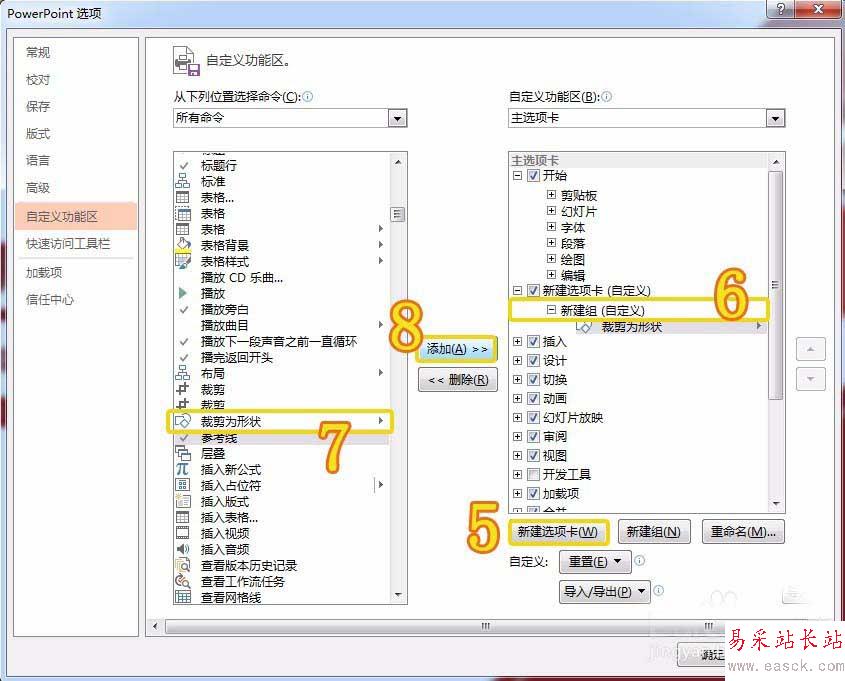Click the 插入占位符 icon
This screenshot has width=845, height=681.
(183, 485)
